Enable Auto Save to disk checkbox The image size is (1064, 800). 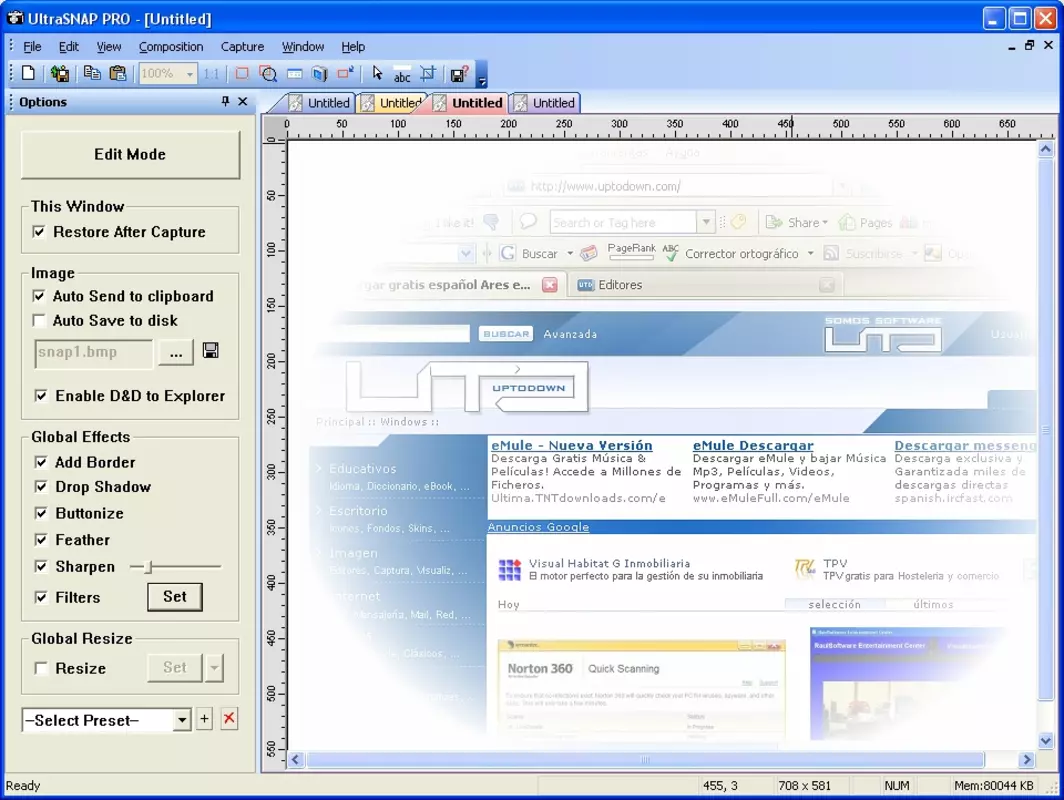click(39, 320)
